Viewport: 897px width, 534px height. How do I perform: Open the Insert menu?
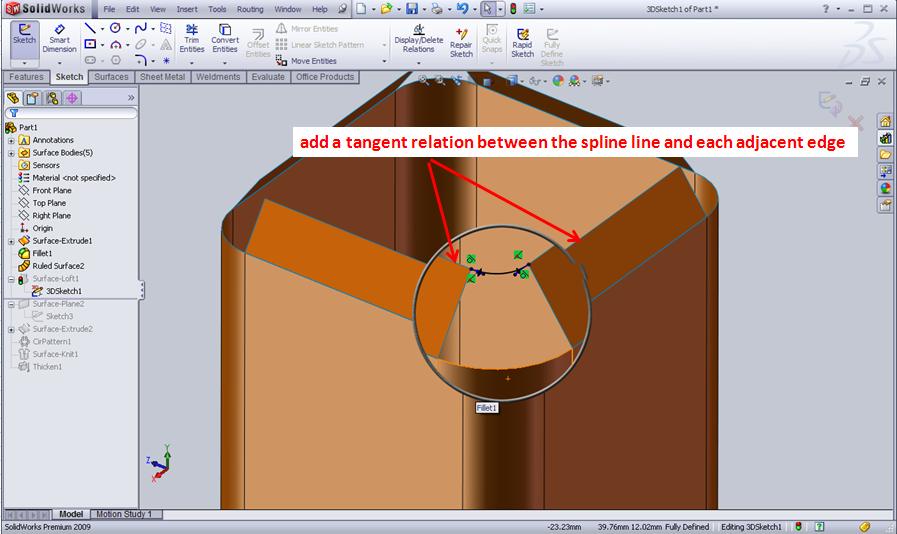[x=187, y=9]
